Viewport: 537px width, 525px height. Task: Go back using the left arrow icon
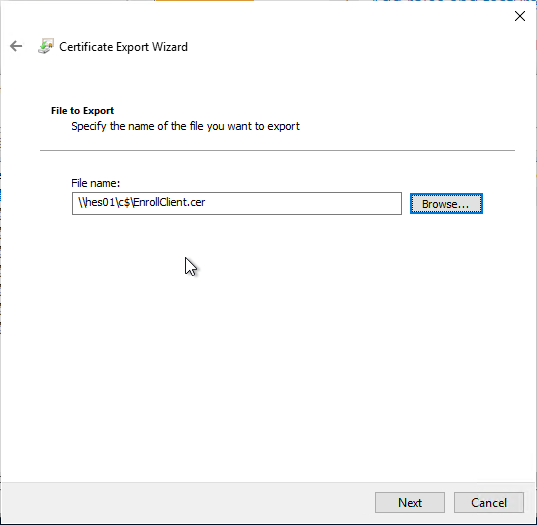[16, 46]
